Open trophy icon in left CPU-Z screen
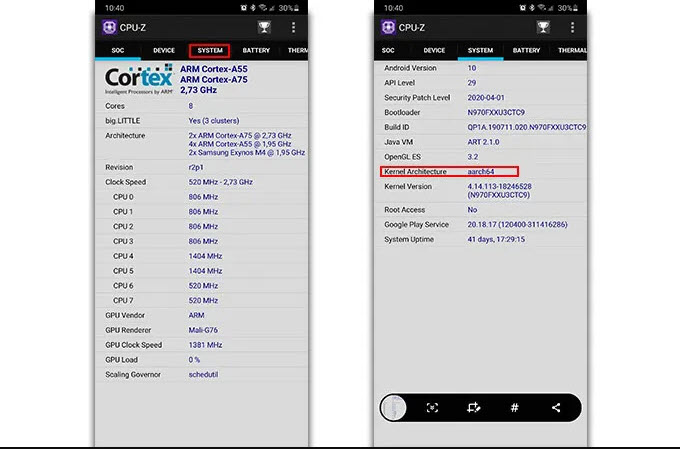 click(264, 27)
